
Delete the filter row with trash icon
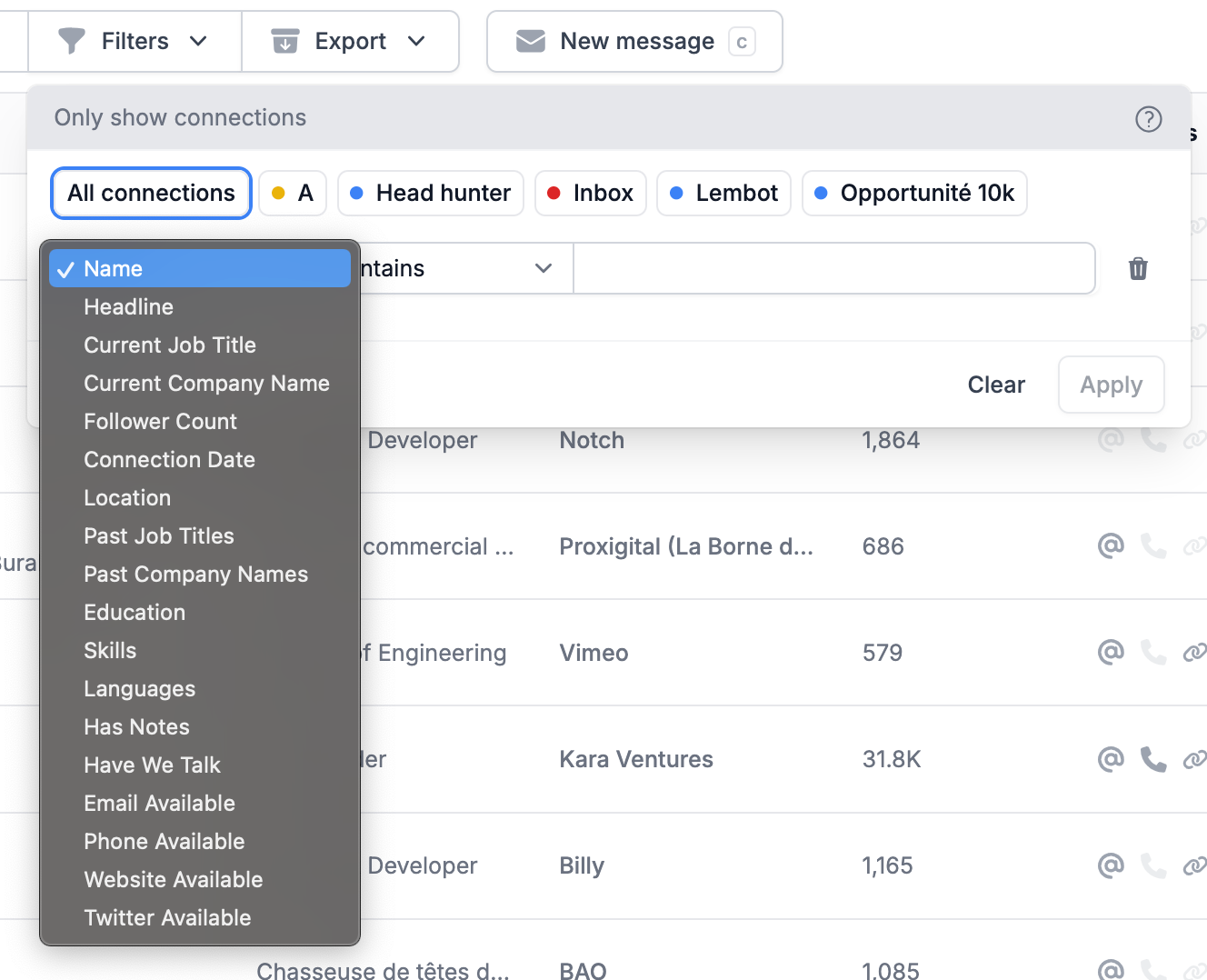click(x=1138, y=268)
